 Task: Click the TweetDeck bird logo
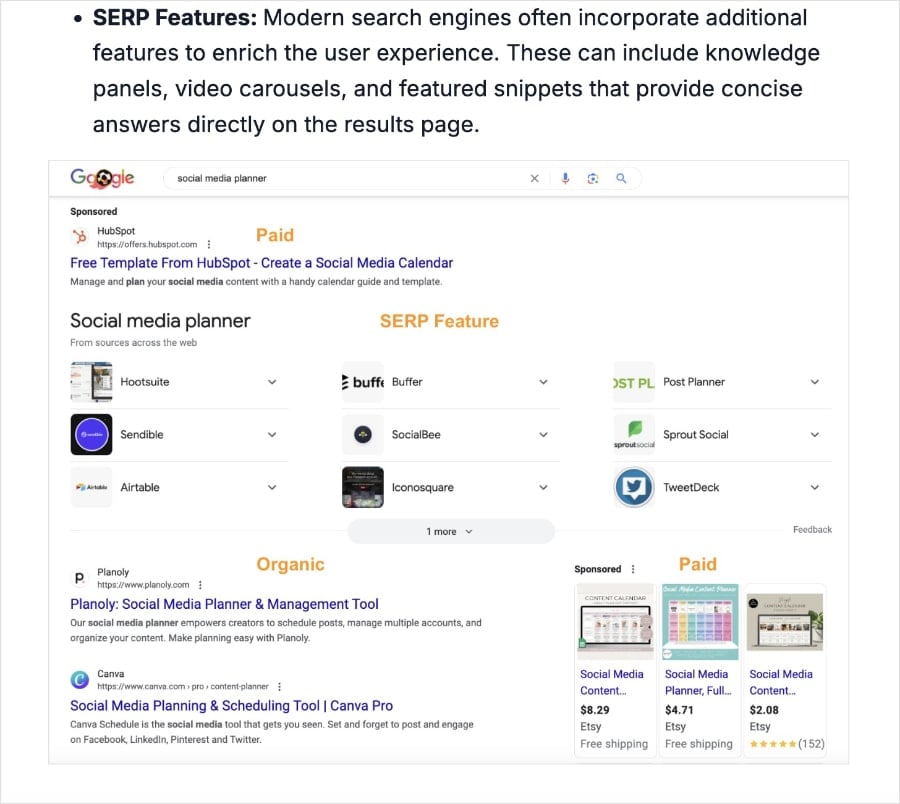click(x=634, y=487)
